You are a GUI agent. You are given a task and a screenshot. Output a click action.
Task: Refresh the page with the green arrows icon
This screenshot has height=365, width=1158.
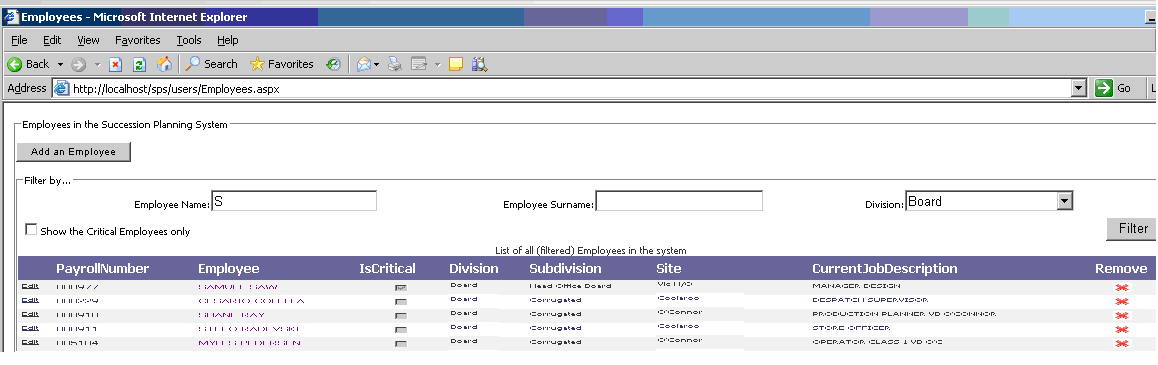[140, 65]
